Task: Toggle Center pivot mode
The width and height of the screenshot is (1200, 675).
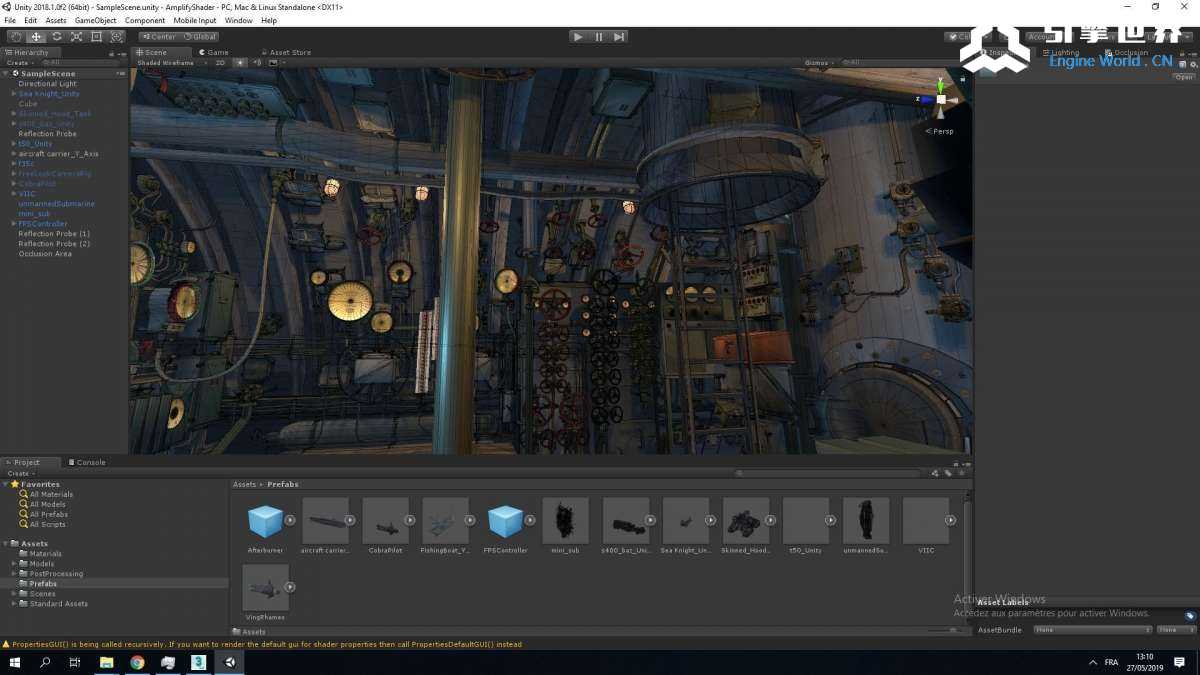Action: (158, 37)
